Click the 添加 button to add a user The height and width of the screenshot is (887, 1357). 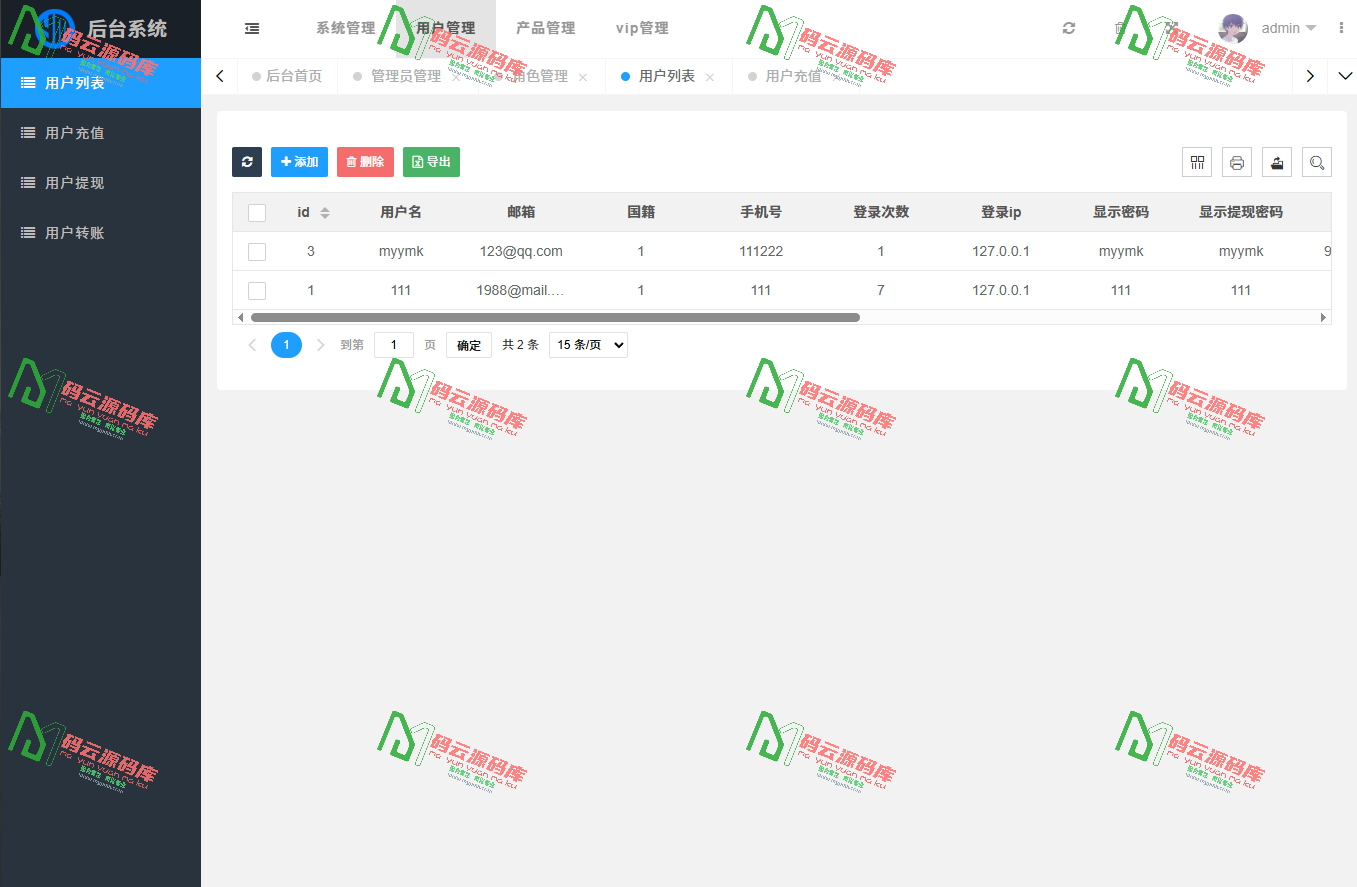(299, 161)
